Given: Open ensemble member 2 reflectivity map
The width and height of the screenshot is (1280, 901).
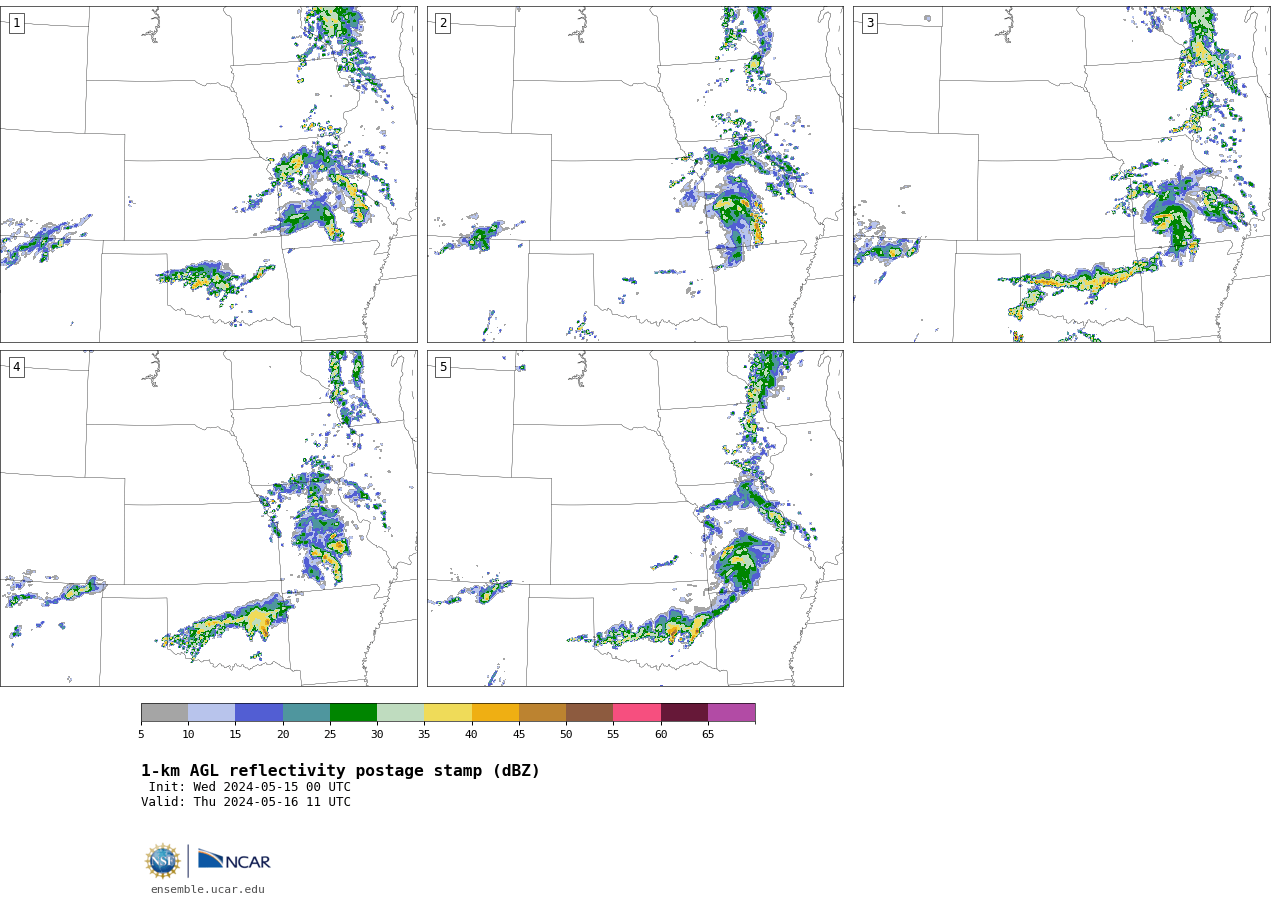Looking at the screenshot, I should [x=635, y=174].
